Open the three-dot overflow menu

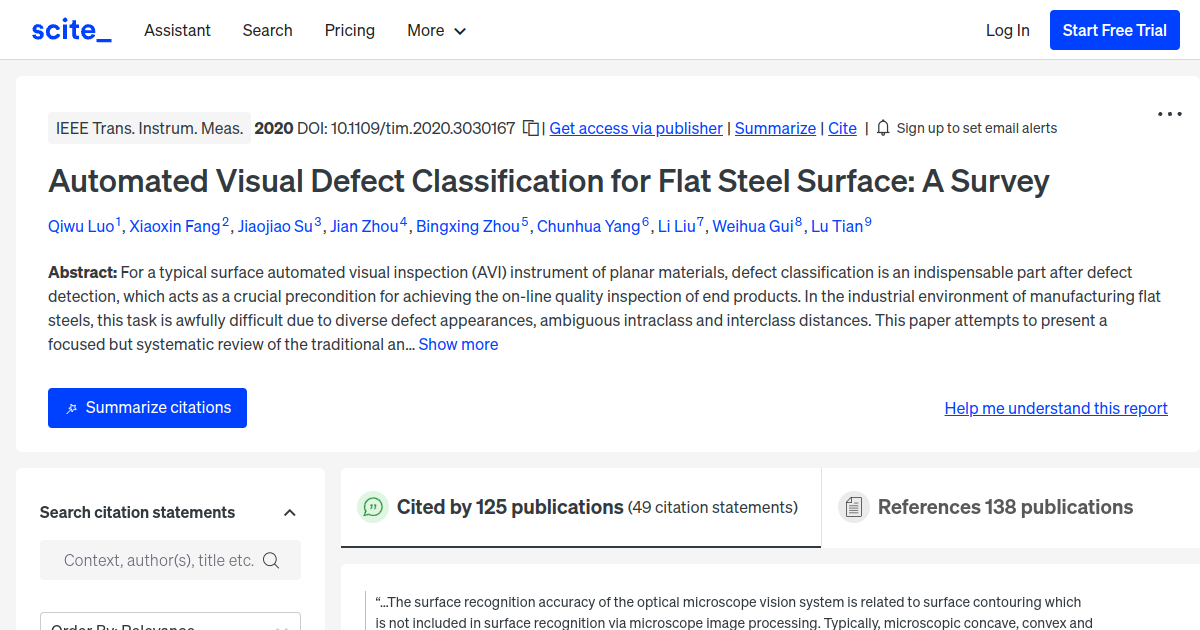(x=1168, y=114)
